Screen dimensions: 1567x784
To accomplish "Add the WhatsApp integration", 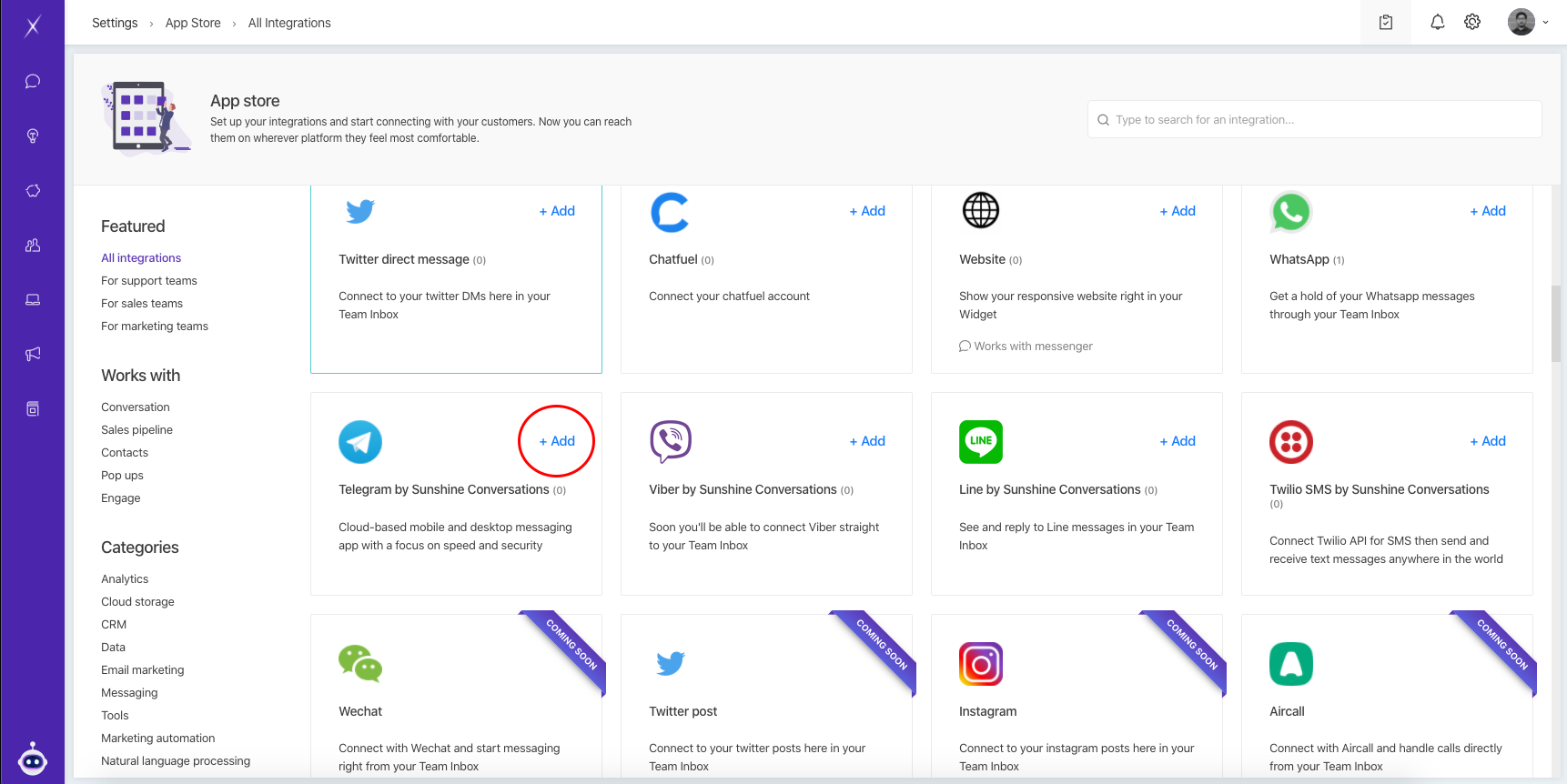I will pos(1488,211).
